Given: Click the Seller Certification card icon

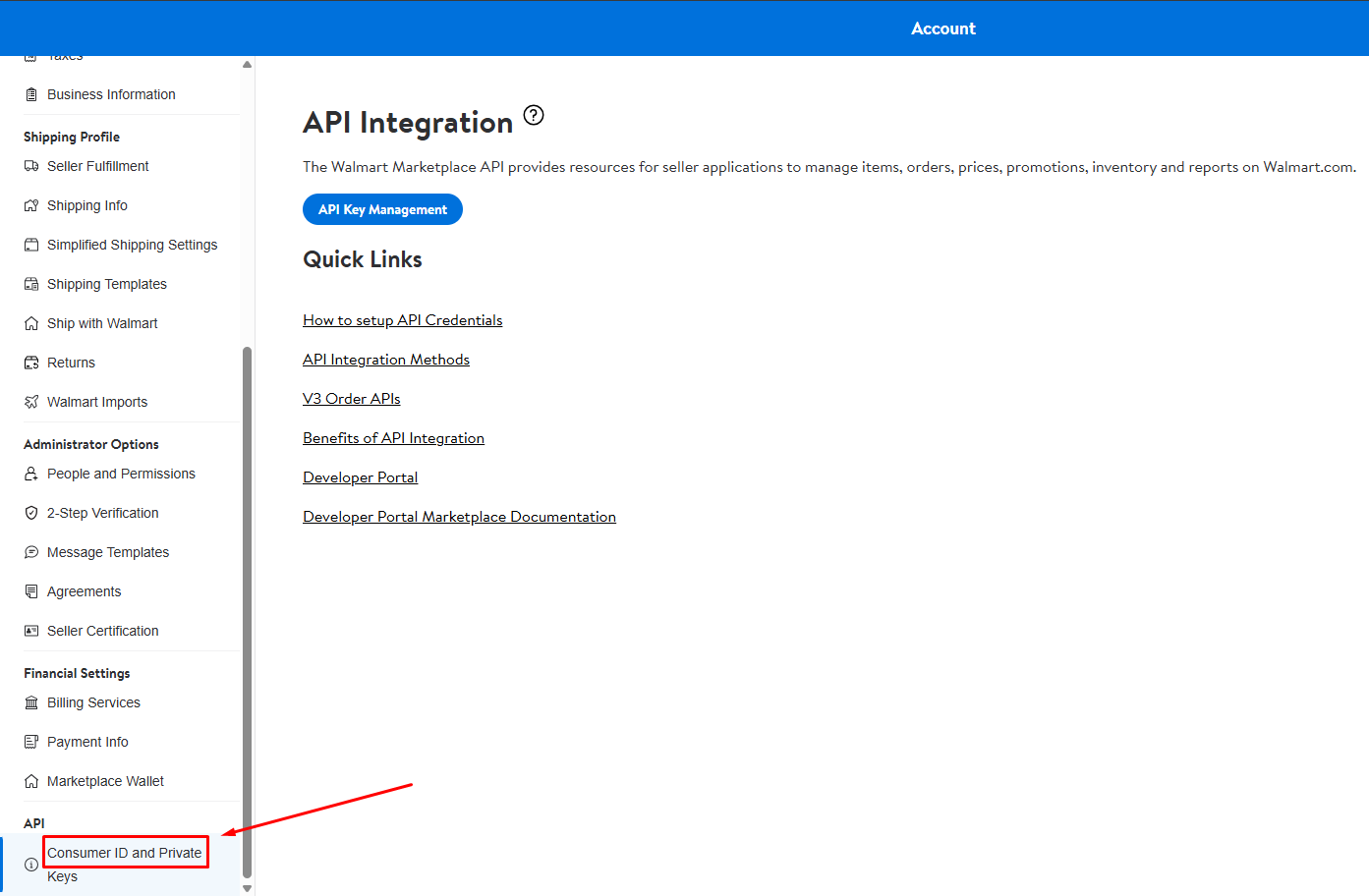Looking at the screenshot, I should click(x=31, y=631).
